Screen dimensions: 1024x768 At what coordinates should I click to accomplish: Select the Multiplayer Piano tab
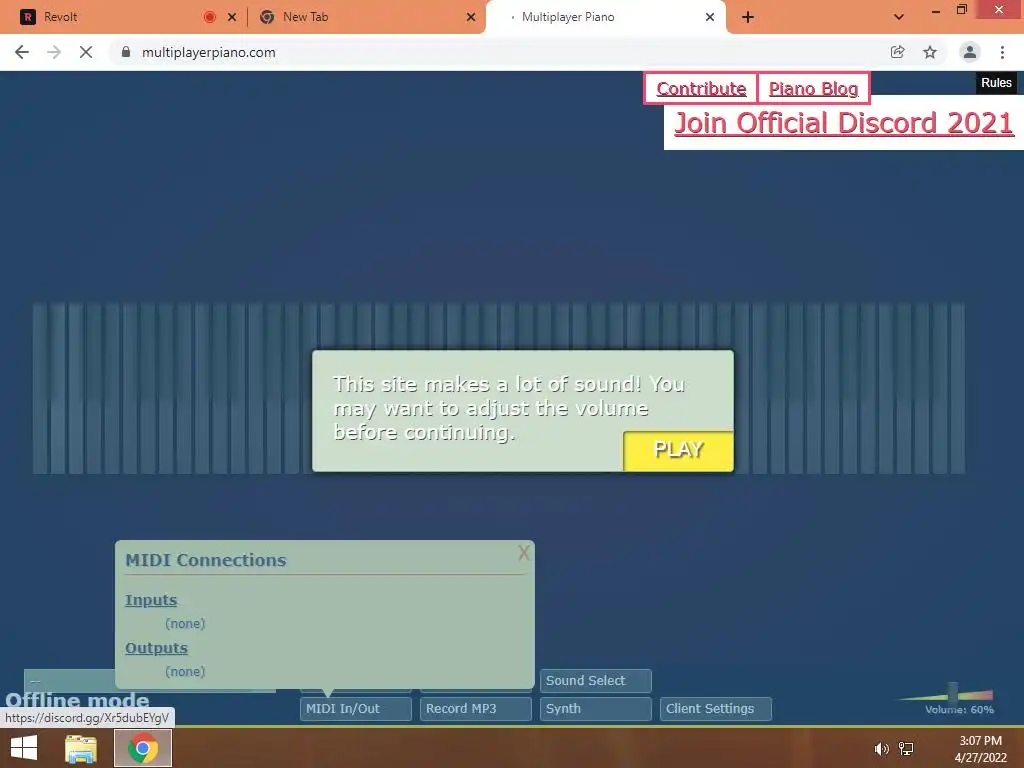point(604,17)
